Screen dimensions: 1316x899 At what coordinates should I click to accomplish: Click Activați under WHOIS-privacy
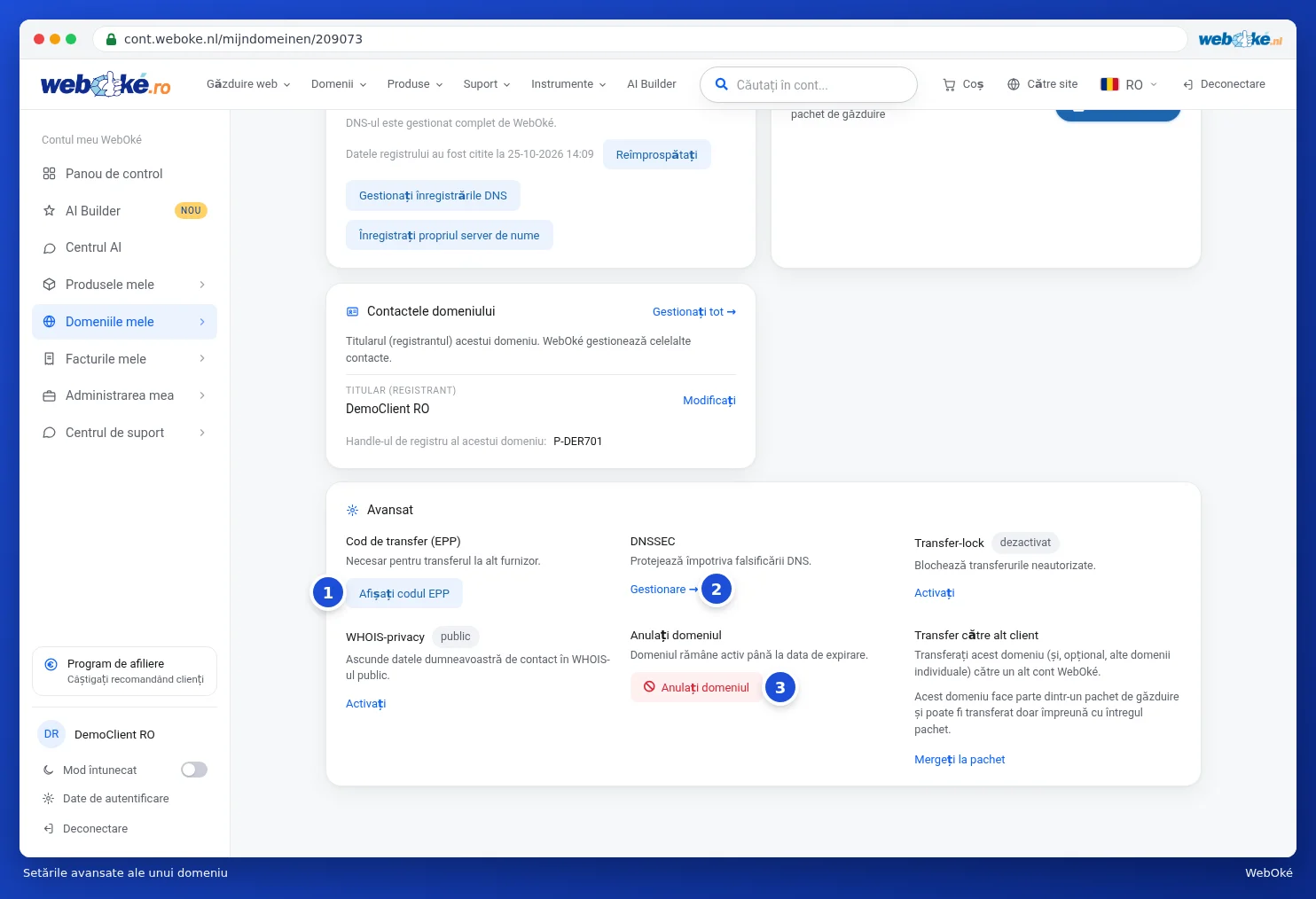tap(366, 704)
